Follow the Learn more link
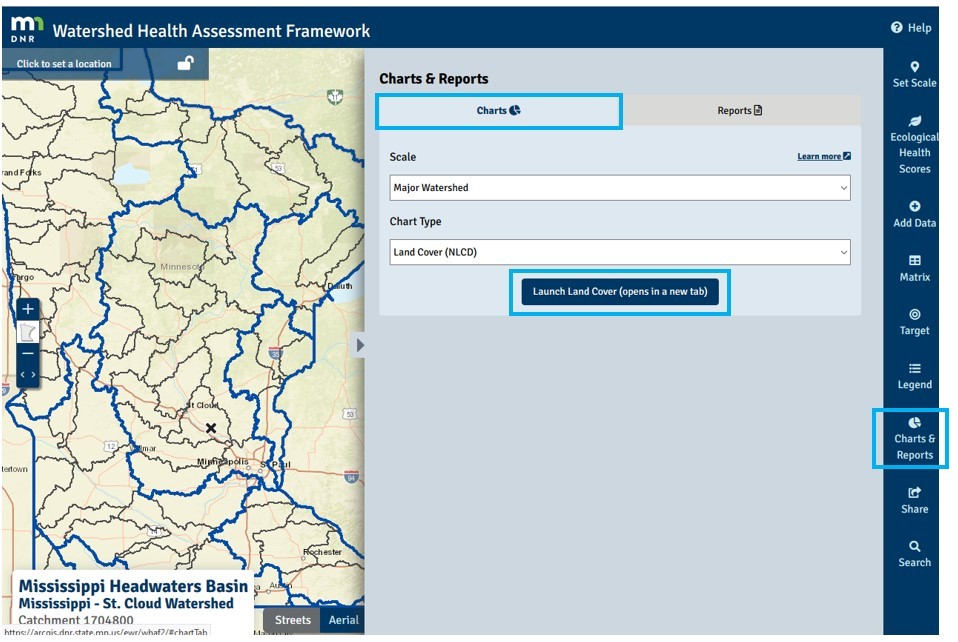 coord(823,157)
